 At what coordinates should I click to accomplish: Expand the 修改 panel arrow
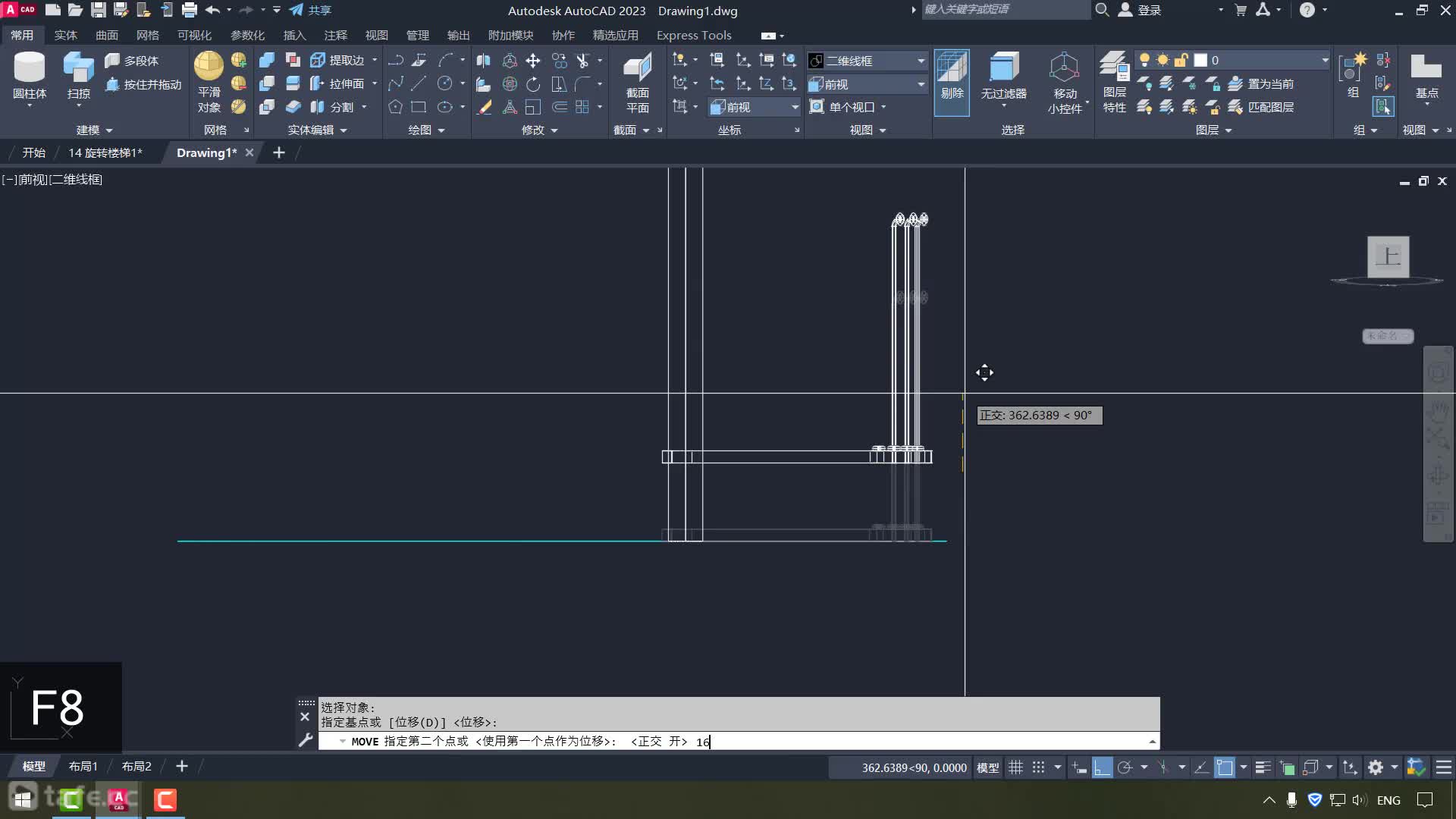click(554, 130)
